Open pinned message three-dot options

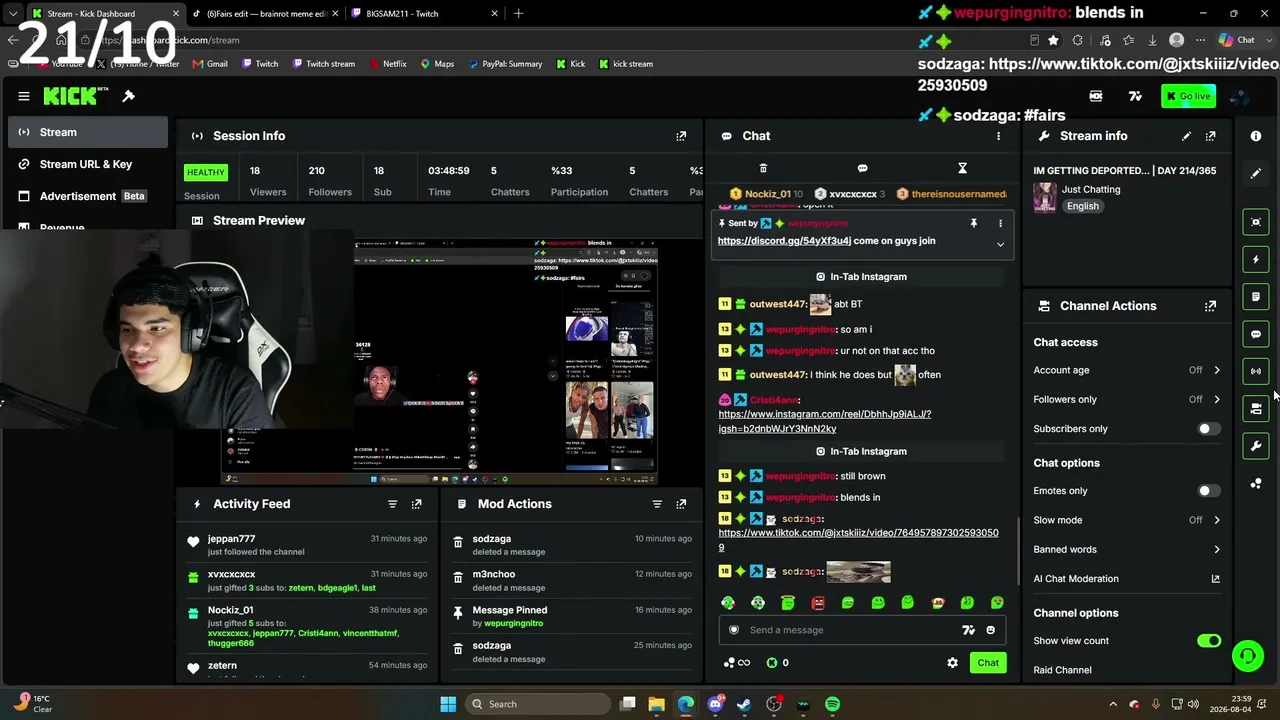coord(1000,223)
